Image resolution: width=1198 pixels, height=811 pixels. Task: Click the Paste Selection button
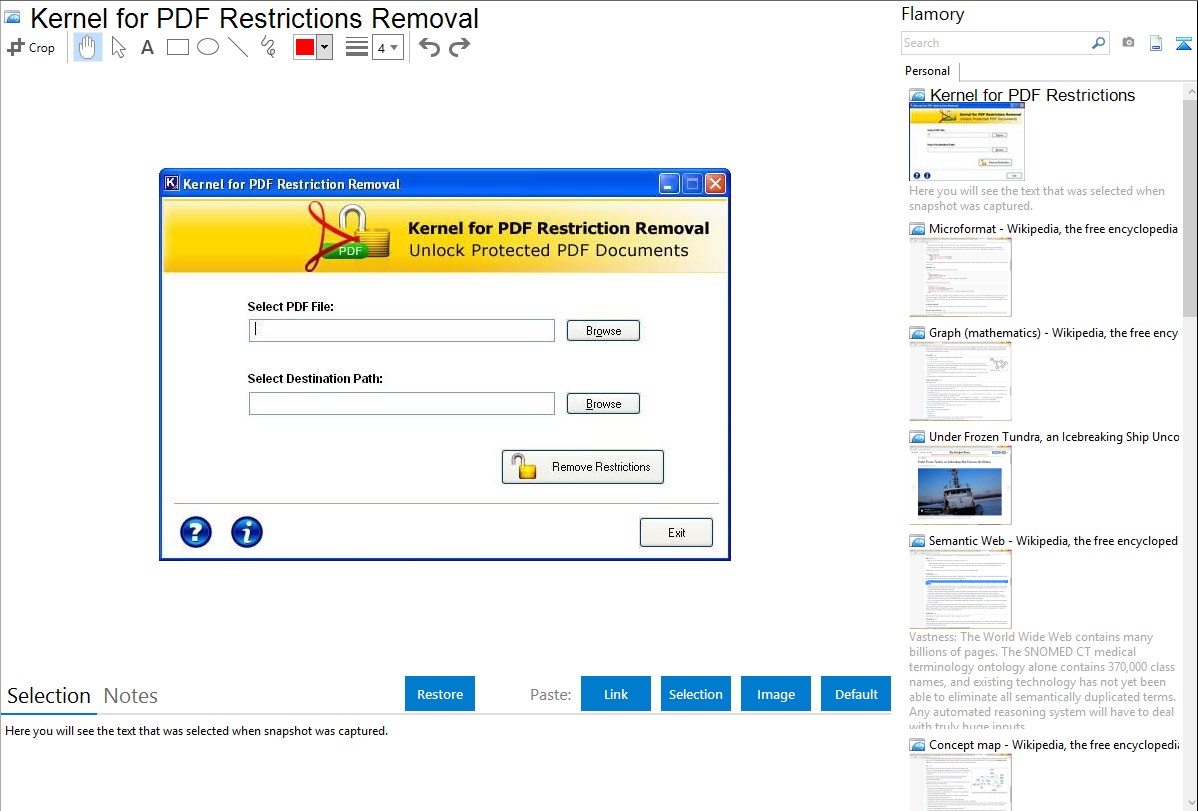pos(695,694)
